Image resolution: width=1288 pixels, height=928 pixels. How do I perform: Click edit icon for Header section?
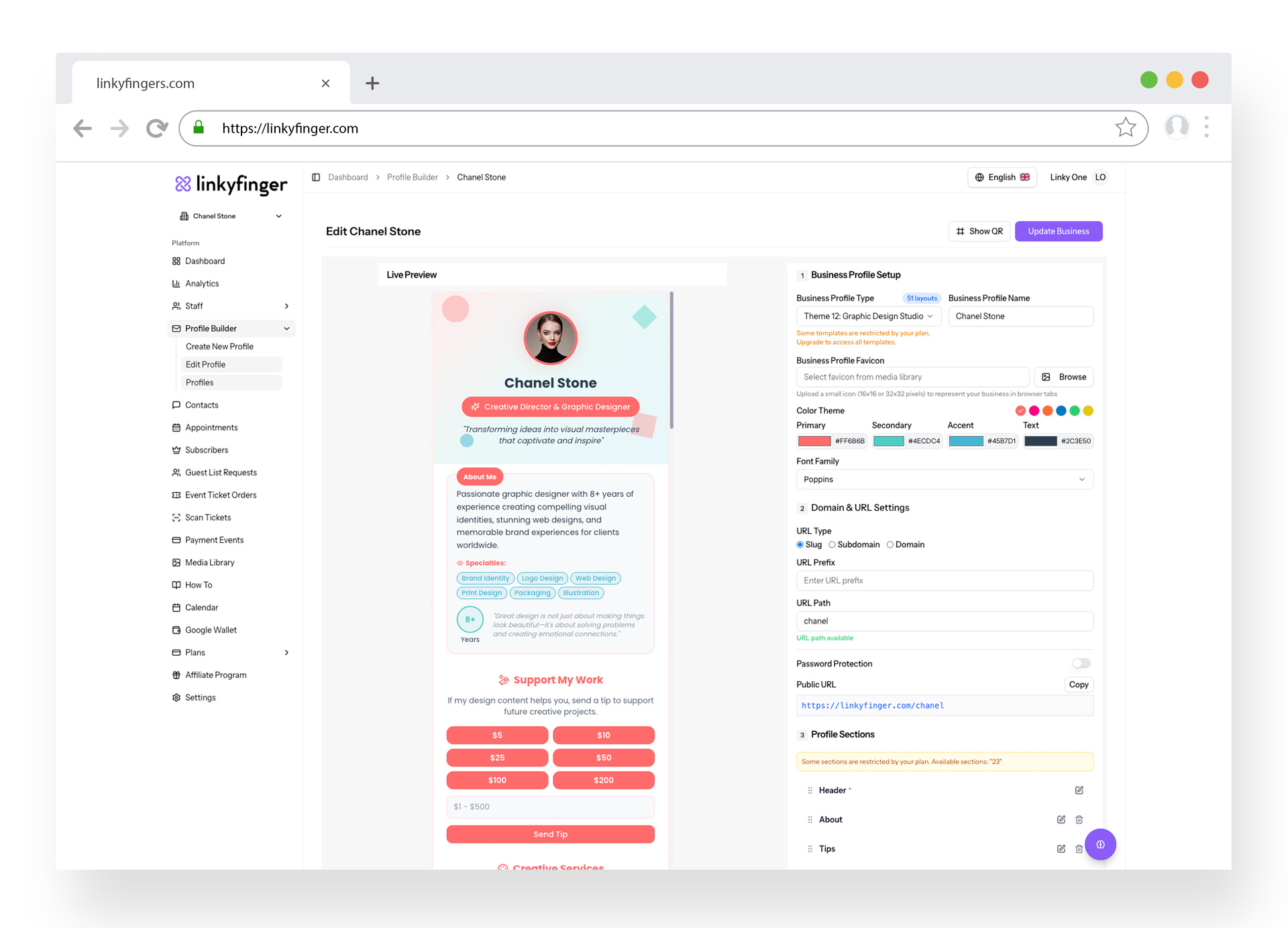tap(1079, 790)
